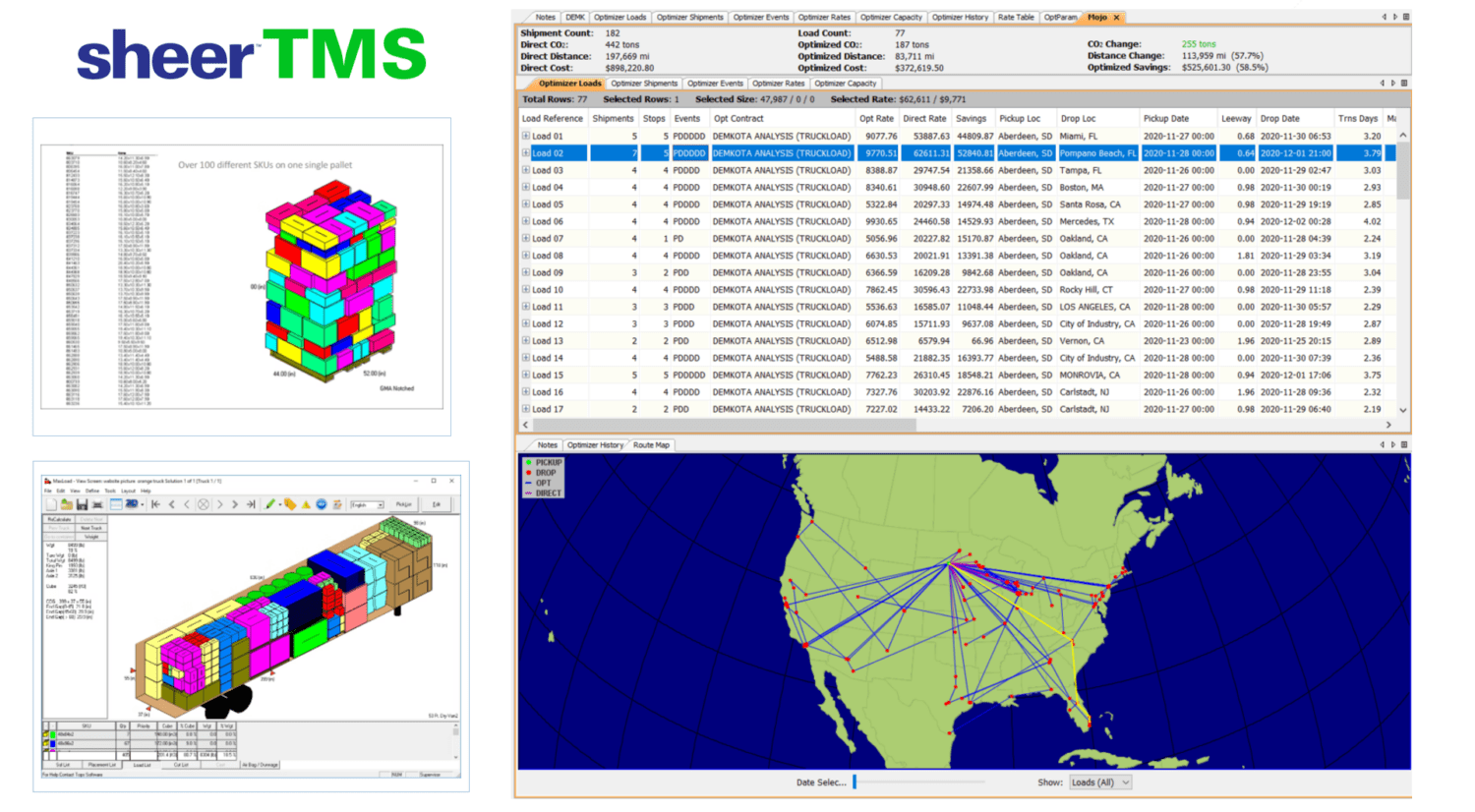The height and width of the screenshot is (812, 1475).
Task: Open the yellow folder icon in MaxLoad
Action: pos(65,503)
